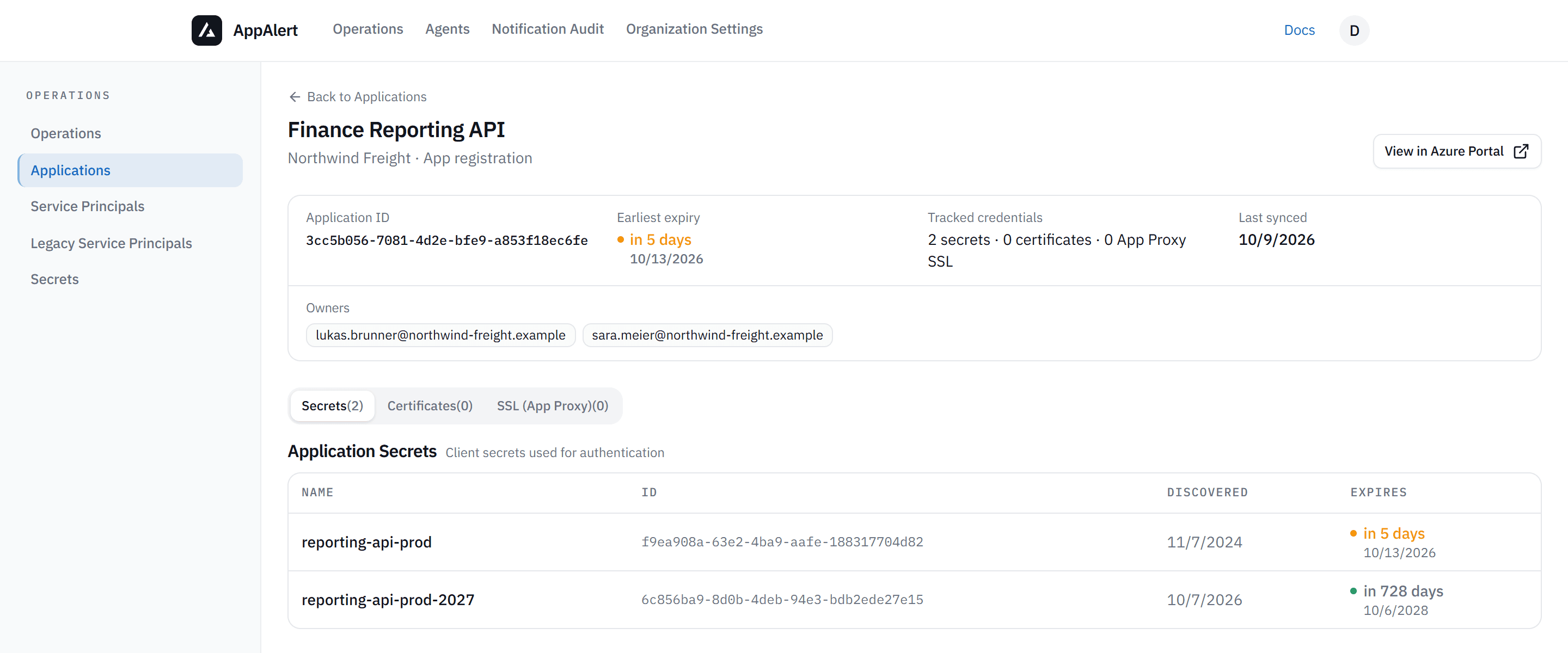
Task: Open Legacy Service Principals in sidebar
Action: pos(130,243)
